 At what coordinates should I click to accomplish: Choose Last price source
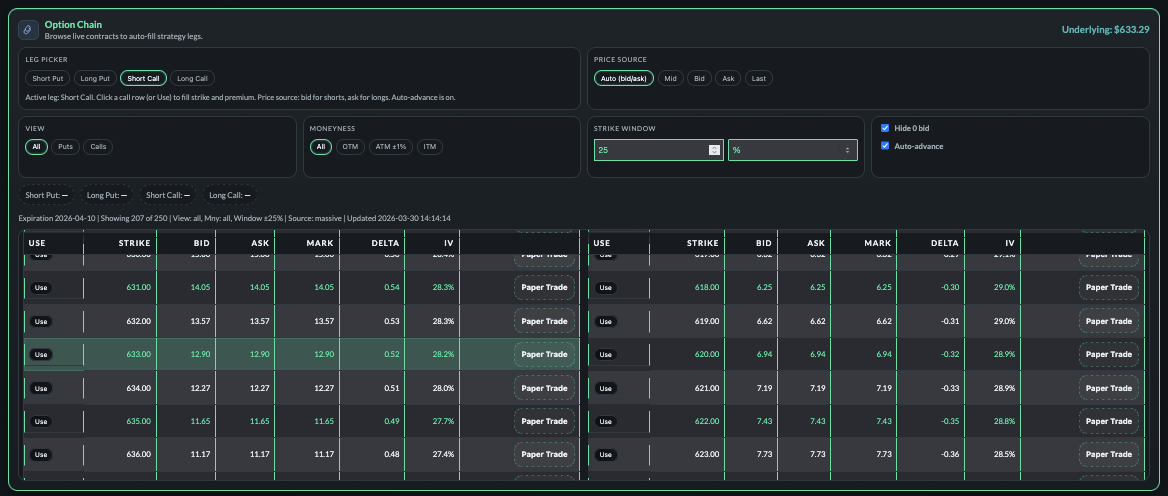coord(758,78)
